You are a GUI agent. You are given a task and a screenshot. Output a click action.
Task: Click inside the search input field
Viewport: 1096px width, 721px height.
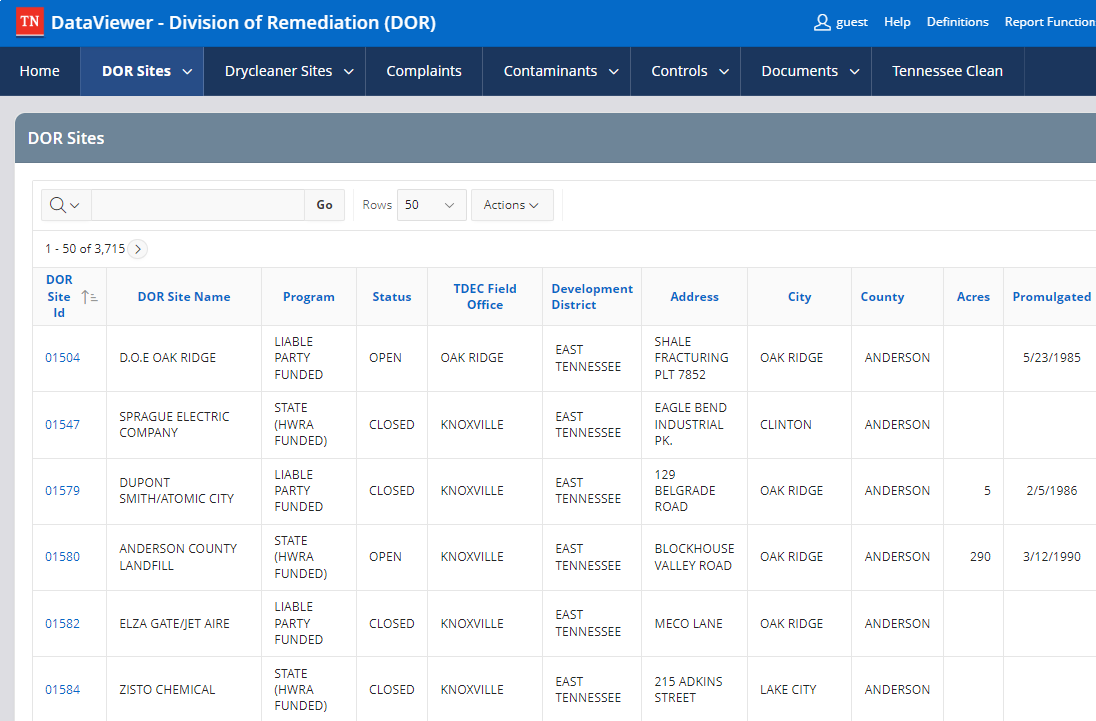(196, 204)
